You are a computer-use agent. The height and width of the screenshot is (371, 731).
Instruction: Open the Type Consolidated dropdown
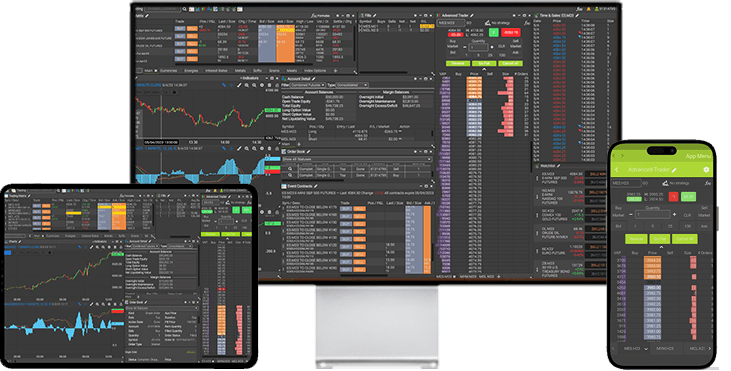point(352,85)
